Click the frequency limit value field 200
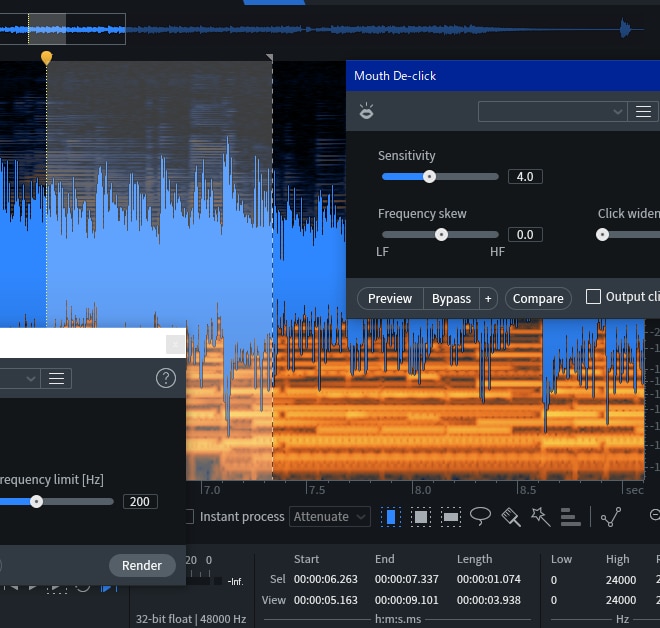The height and width of the screenshot is (628, 660). (x=140, y=501)
